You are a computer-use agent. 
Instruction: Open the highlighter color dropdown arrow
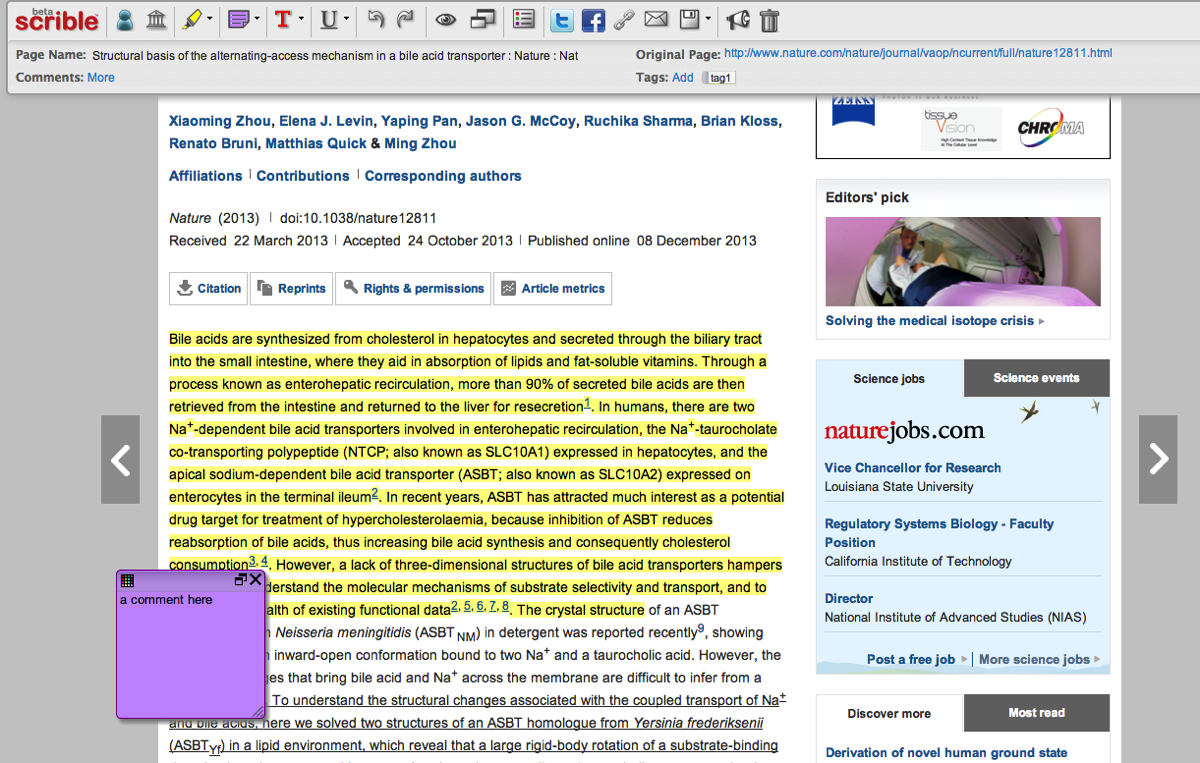[210, 18]
